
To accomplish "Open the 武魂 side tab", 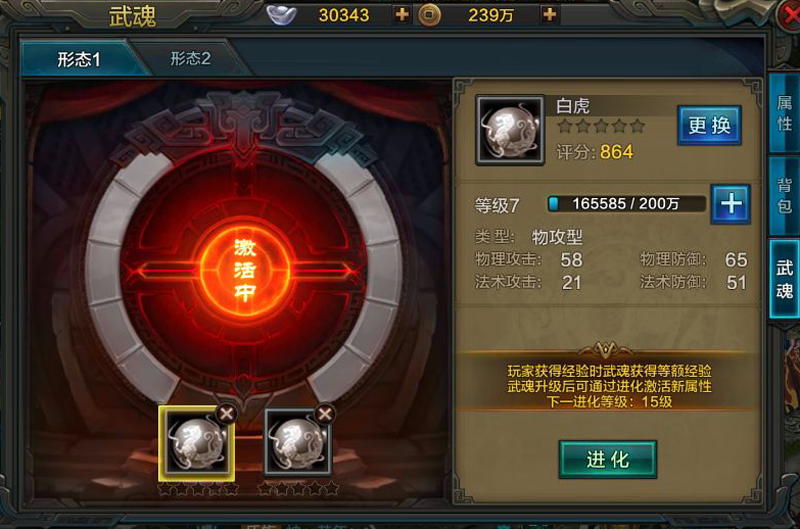I will click(x=784, y=279).
